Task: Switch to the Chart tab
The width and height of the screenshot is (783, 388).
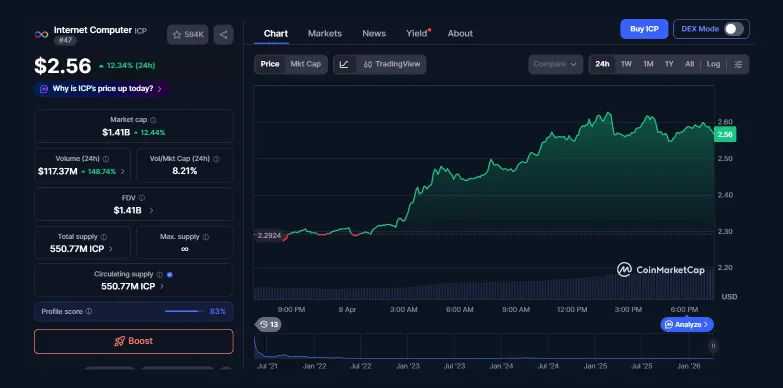Action: click(x=276, y=33)
